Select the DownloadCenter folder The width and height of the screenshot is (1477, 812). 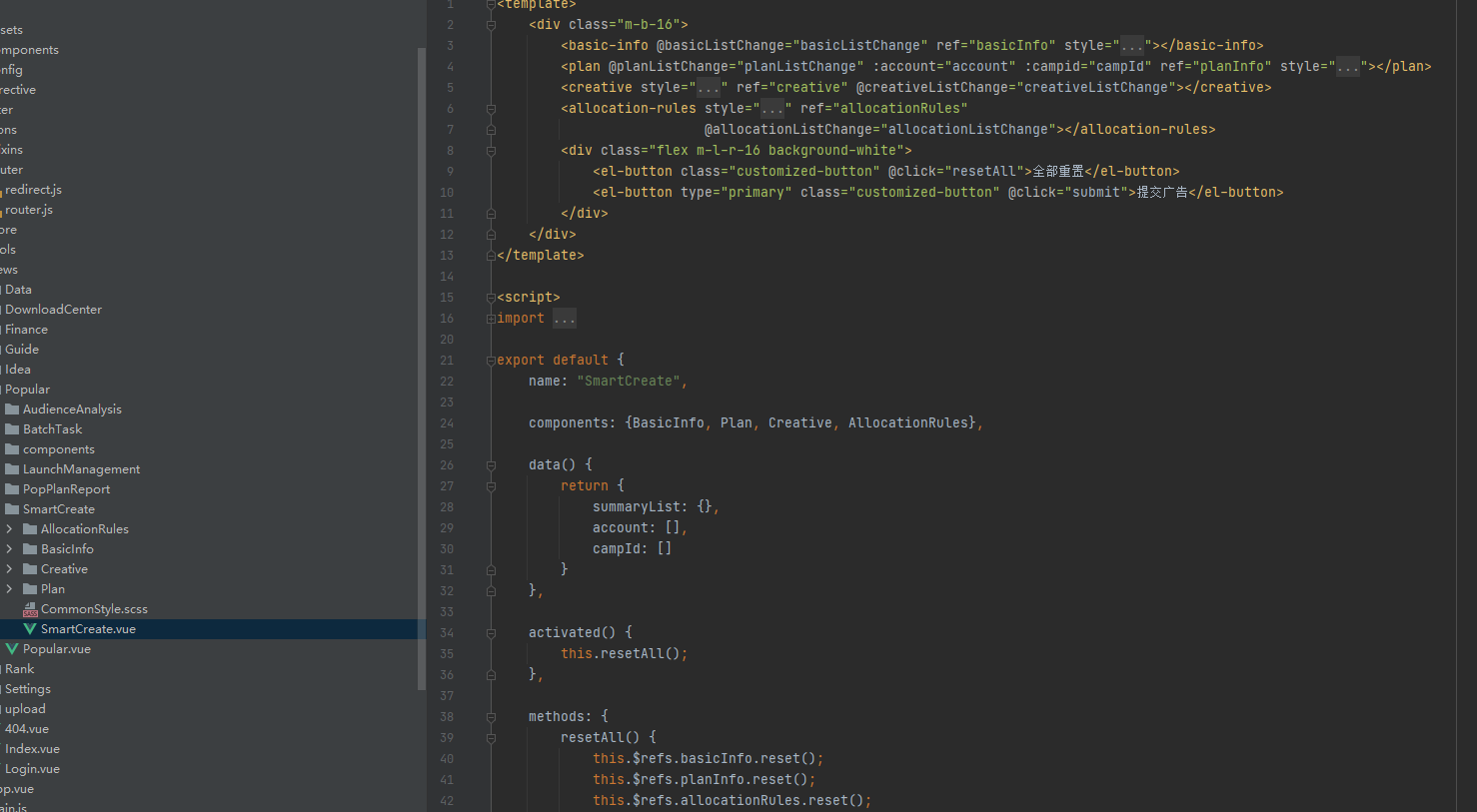[x=53, y=310]
